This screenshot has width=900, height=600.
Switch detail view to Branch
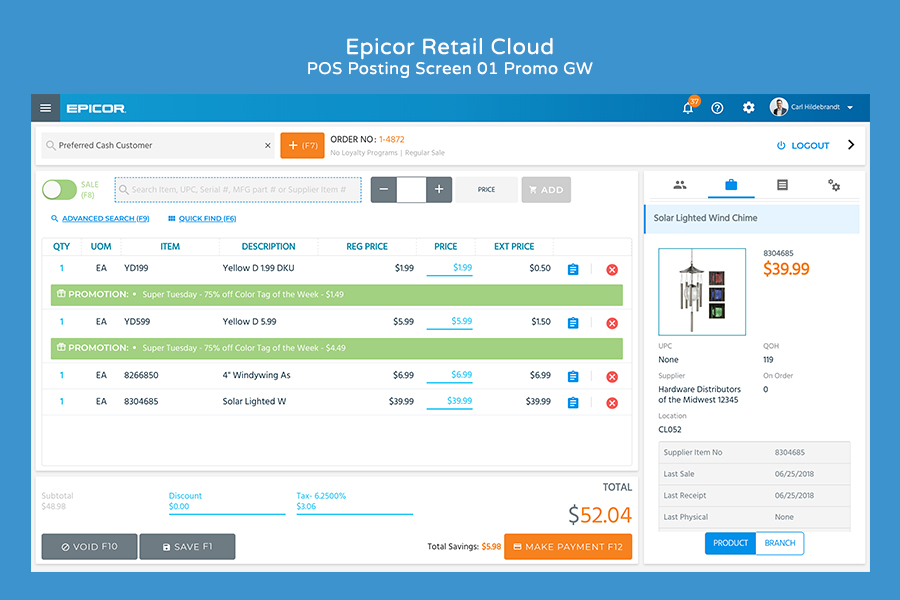pyautogui.click(x=780, y=543)
